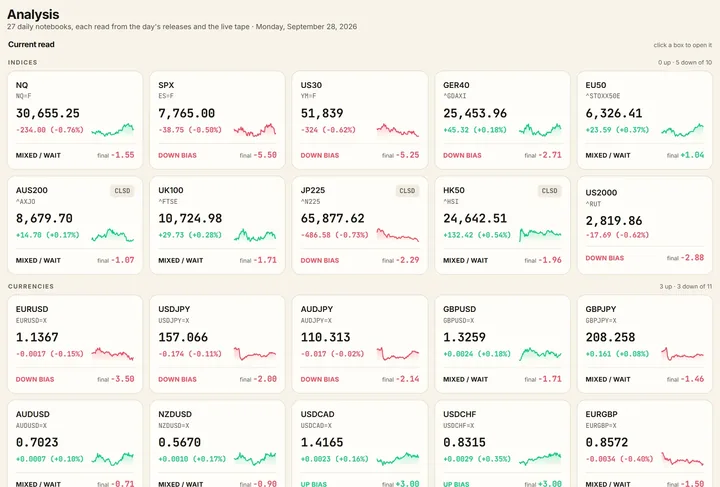Screen dimensions: 720x487
Task: Click the NQ sparkline chart
Action: tap(112, 130)
